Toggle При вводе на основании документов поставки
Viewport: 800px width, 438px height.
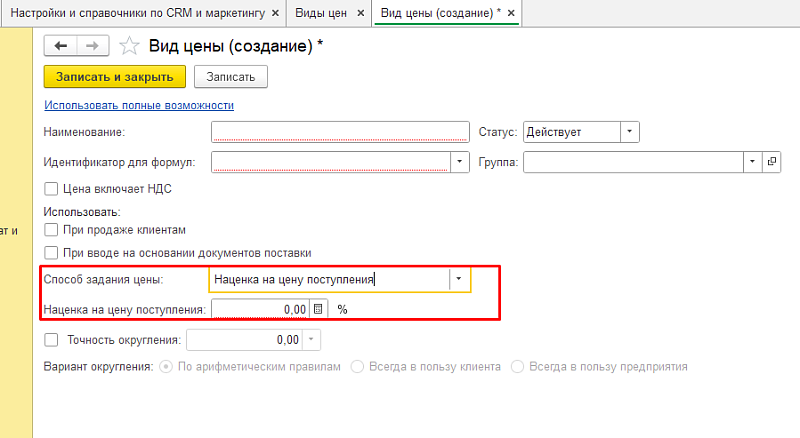tap(52, 252)
